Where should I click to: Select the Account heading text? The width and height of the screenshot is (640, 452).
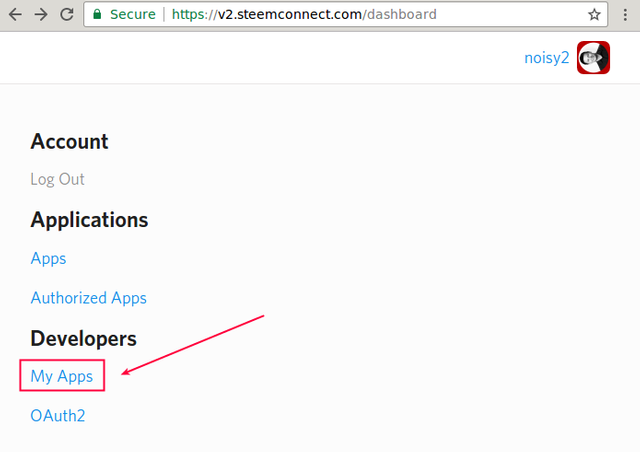69,142
